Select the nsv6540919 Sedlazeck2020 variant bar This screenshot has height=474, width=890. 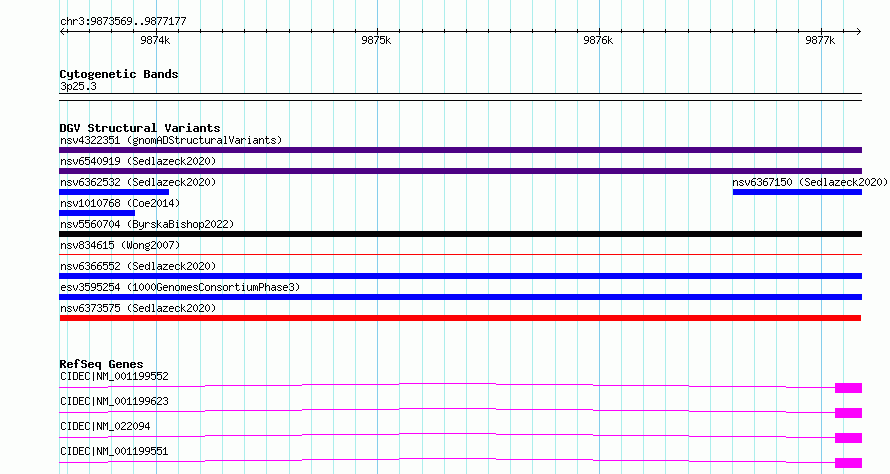pos(460,171)
